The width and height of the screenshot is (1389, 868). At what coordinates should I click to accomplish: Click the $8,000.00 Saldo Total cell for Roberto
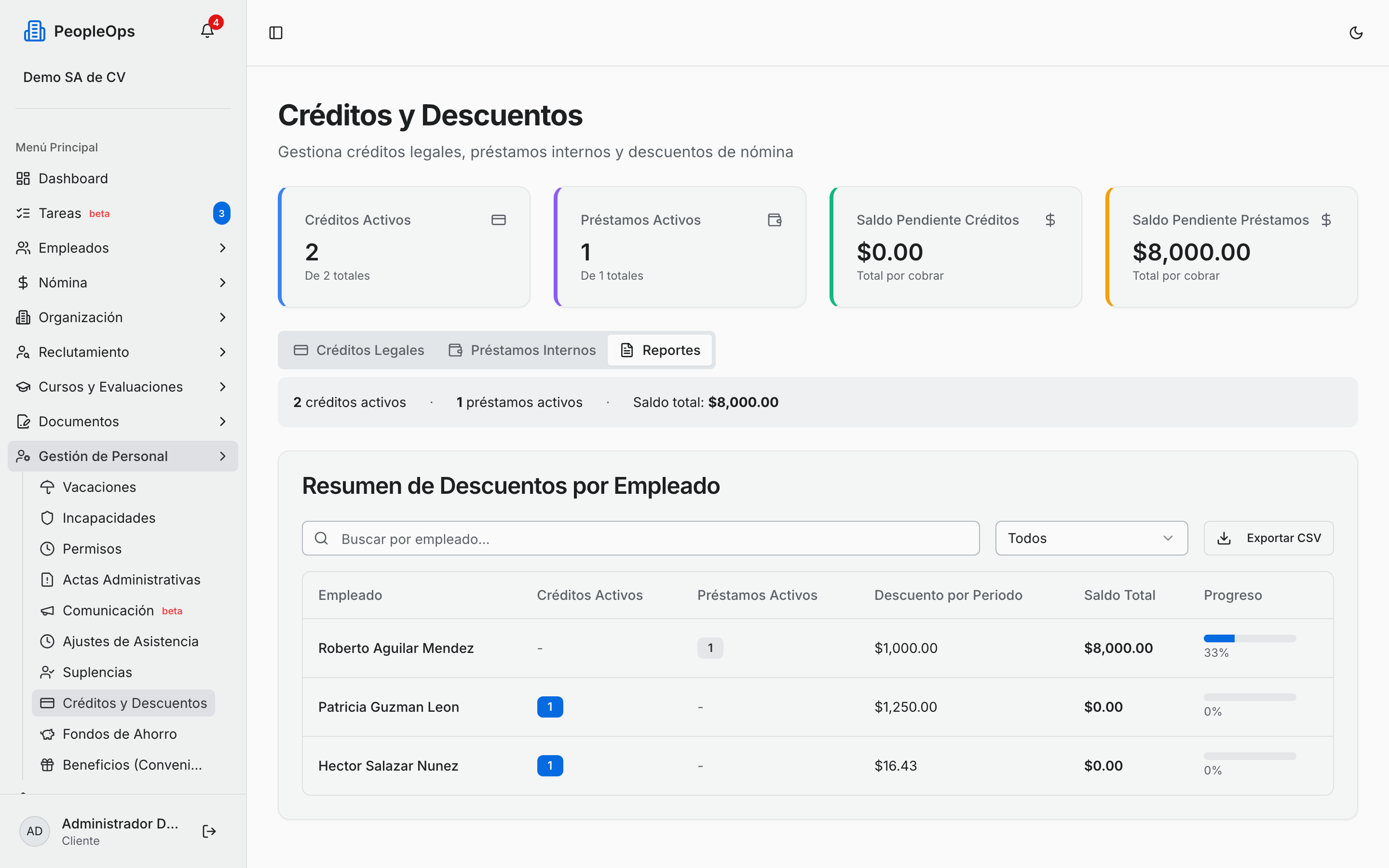[1118, 648]
